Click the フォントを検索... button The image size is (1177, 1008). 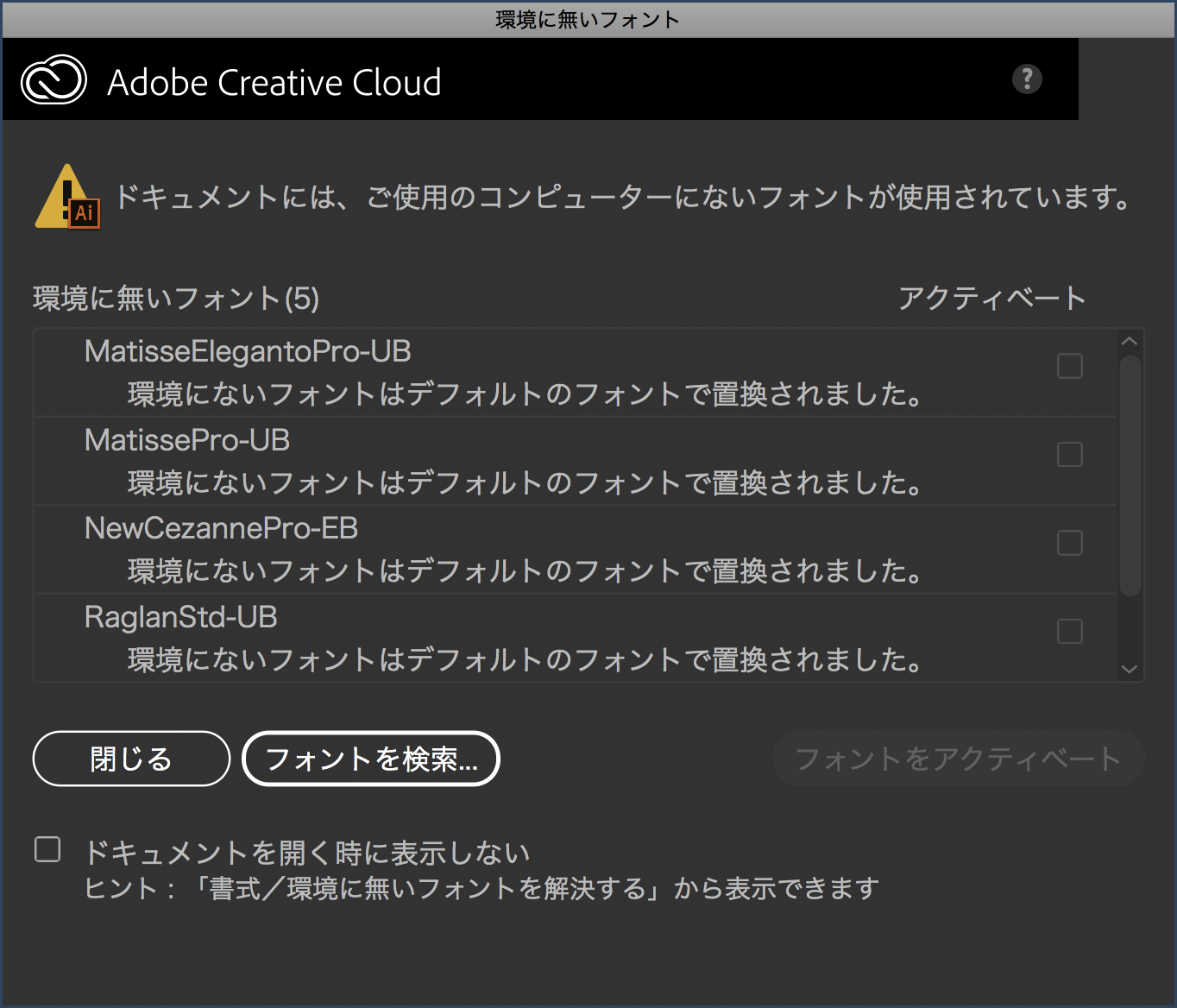click(371, 759)
